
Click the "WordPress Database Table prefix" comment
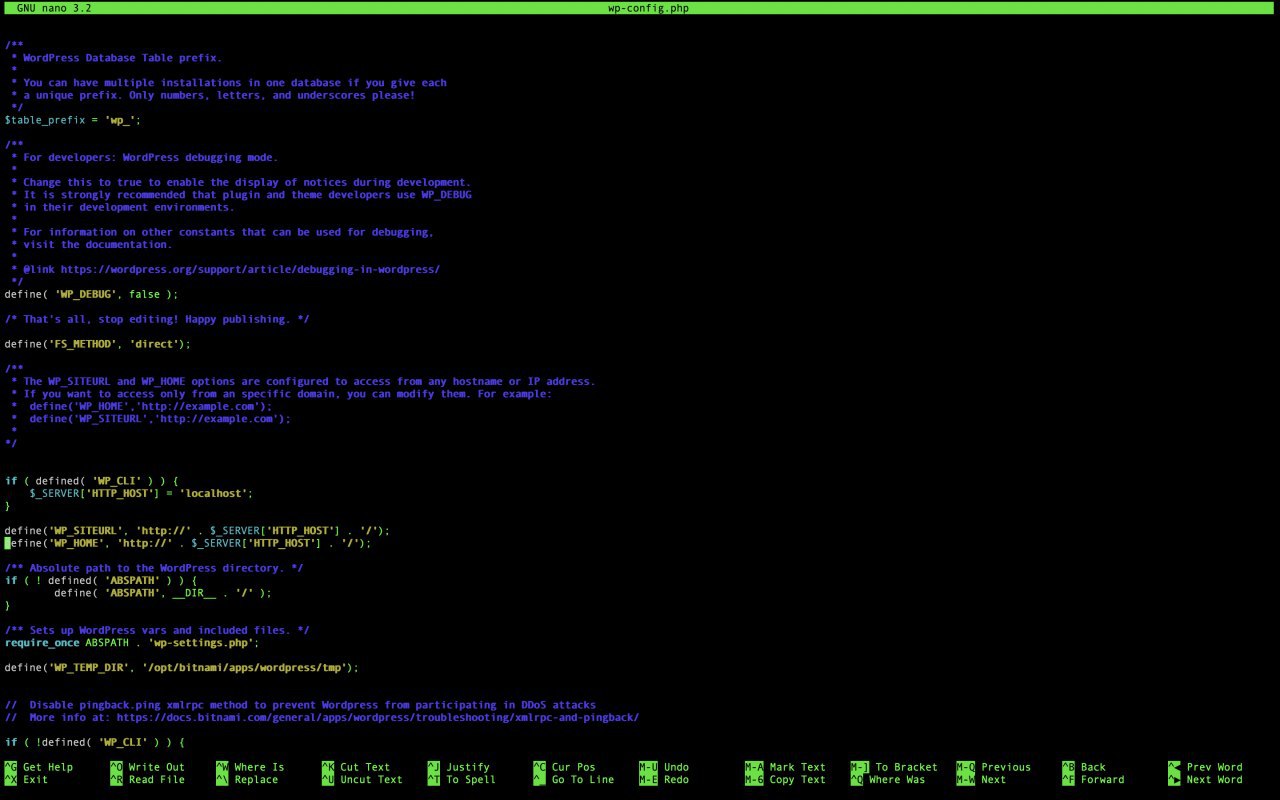coord(122,58)
